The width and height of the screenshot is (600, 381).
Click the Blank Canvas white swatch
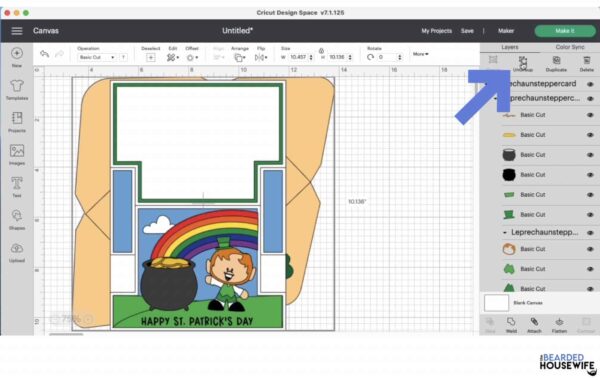[x=496, y=303]
